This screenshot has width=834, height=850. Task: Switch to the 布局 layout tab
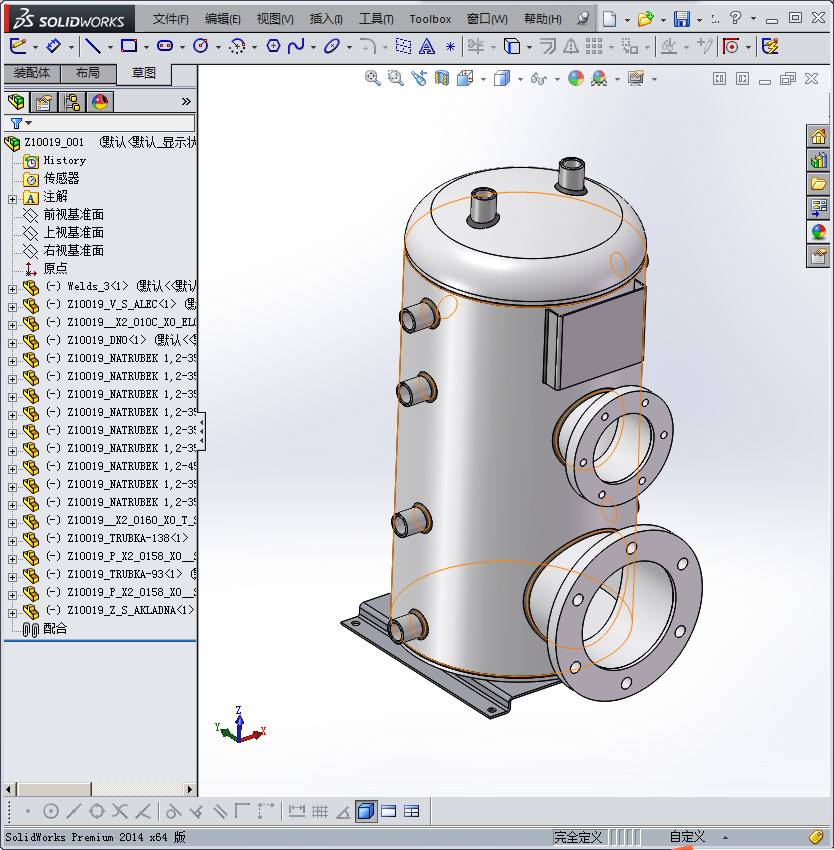[88, 73]
